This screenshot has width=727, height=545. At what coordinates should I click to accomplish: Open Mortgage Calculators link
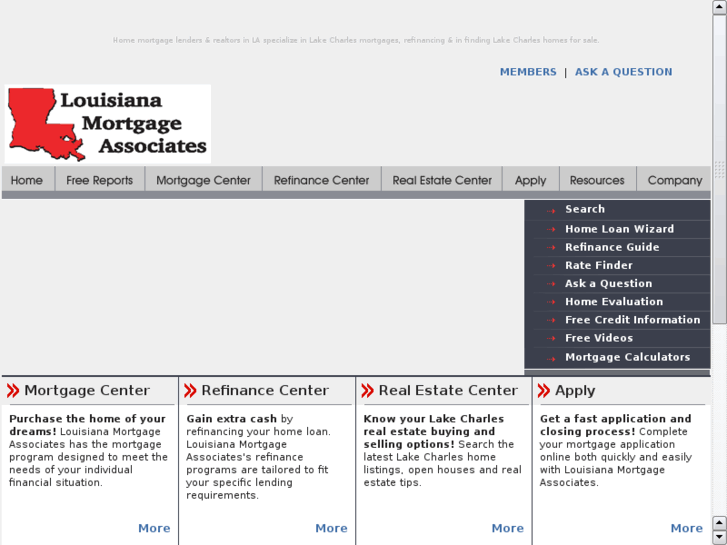click(x=627, y=357)
